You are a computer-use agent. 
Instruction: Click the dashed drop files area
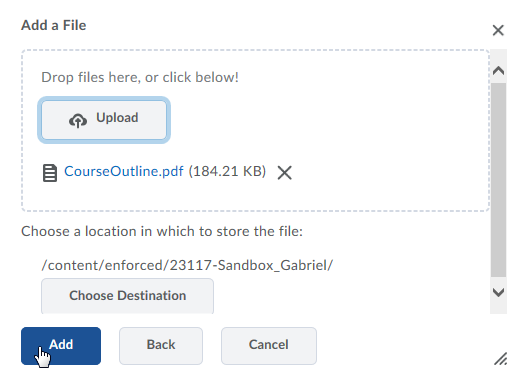coord(255,131)
